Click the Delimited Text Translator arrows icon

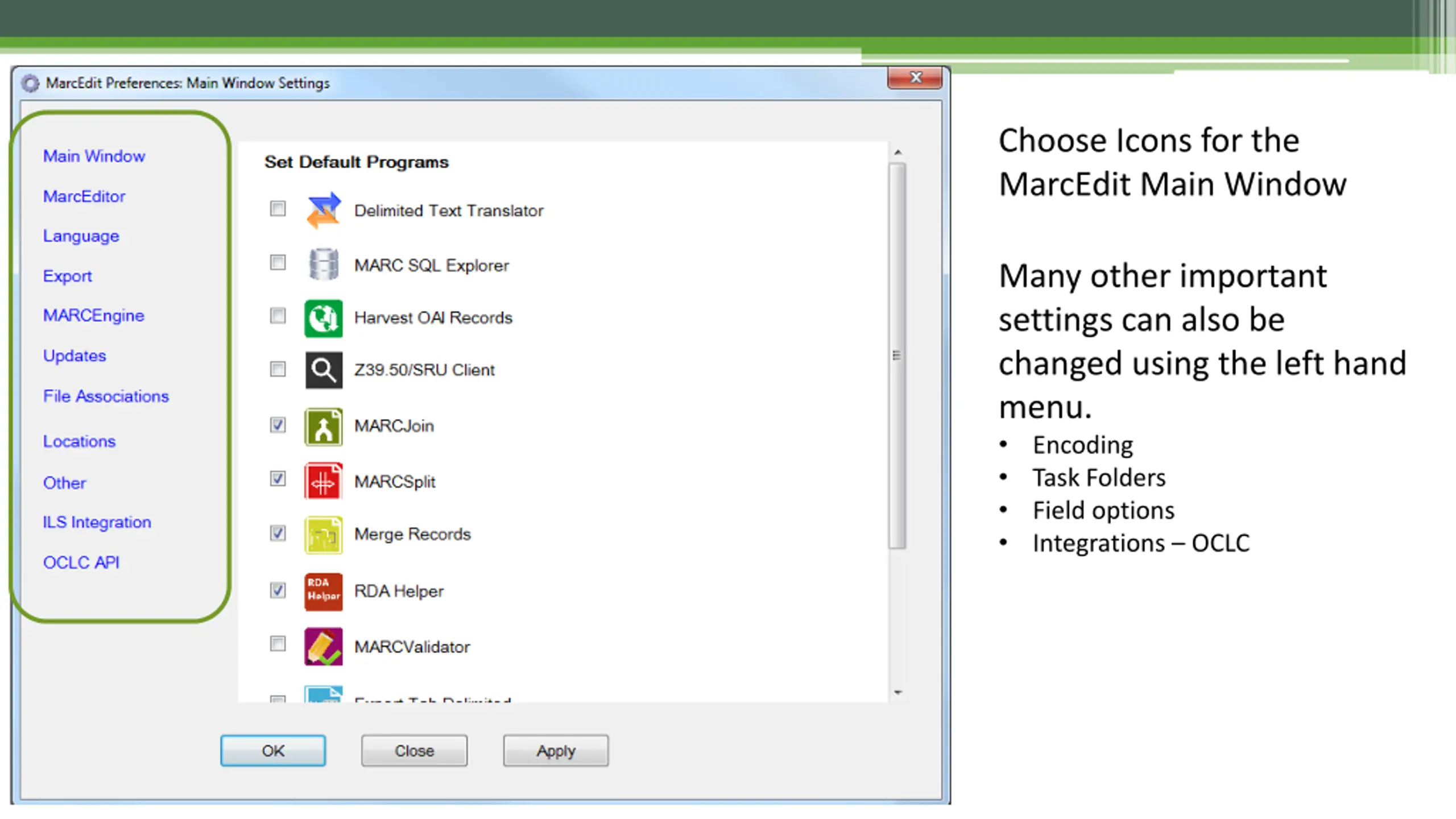[324, 210]
